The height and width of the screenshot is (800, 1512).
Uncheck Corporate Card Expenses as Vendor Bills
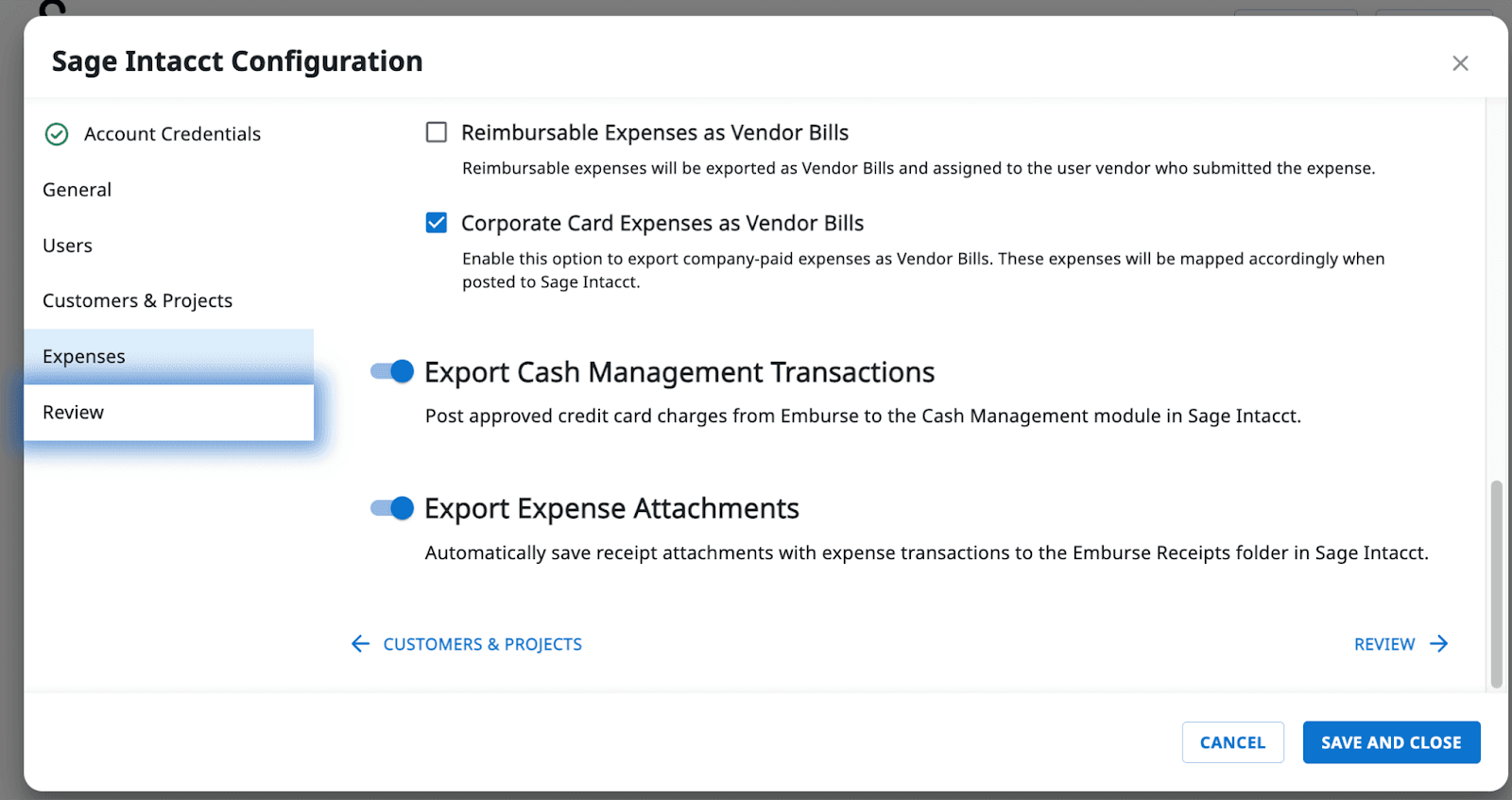[437, 223]
